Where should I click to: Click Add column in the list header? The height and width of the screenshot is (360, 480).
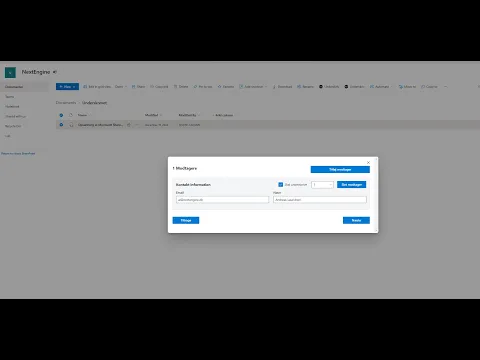click(223, 115)
